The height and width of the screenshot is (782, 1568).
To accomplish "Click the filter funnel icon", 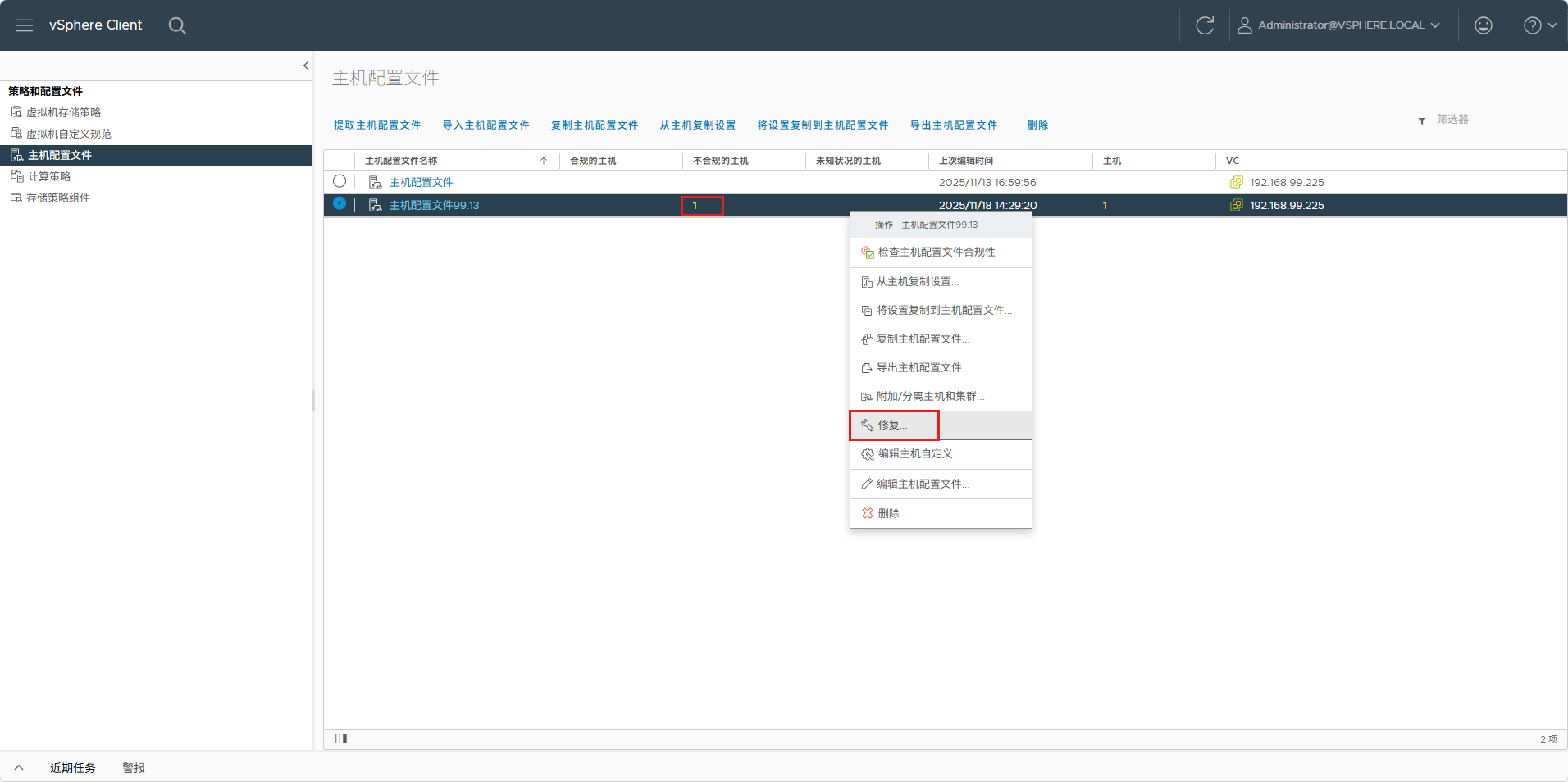I will coord(1422,120).
